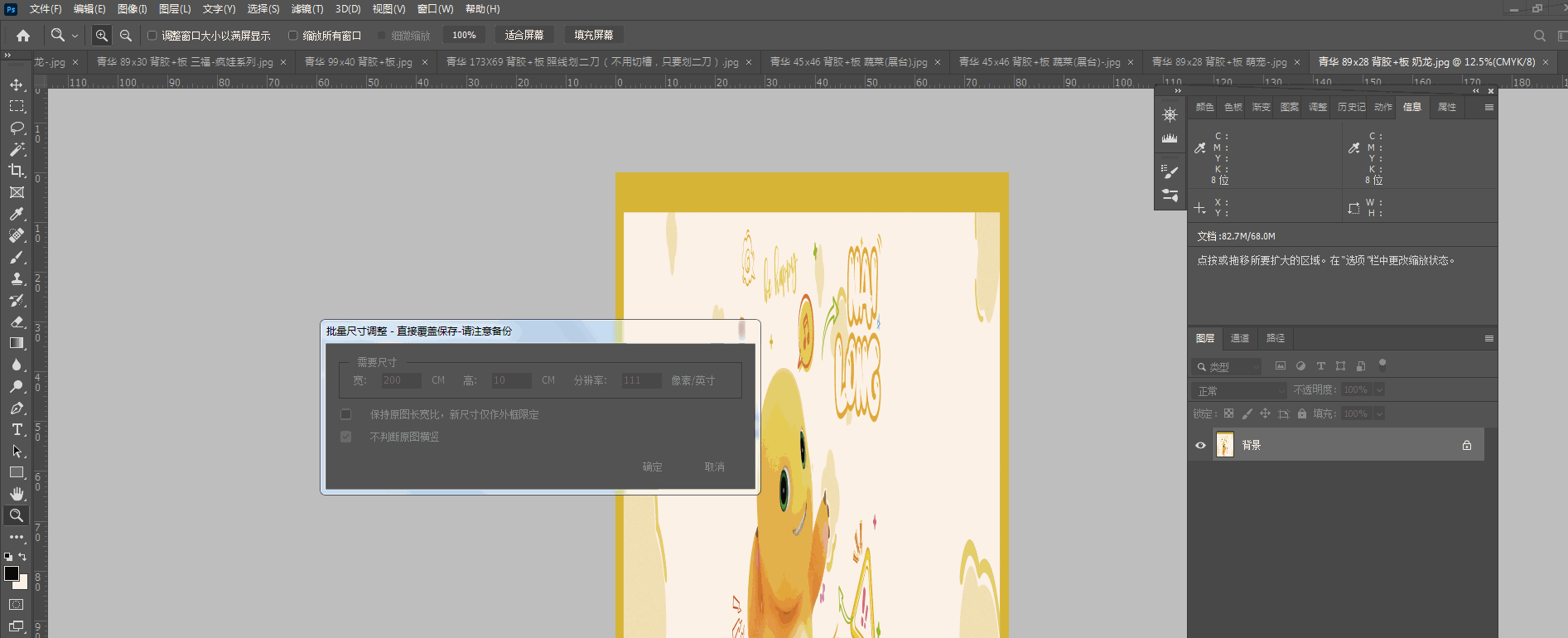Open the 正常 blend mode dropdown
Image resolution: width=1568 pixels, height=638 pixels.
[x=1240, y=390]
